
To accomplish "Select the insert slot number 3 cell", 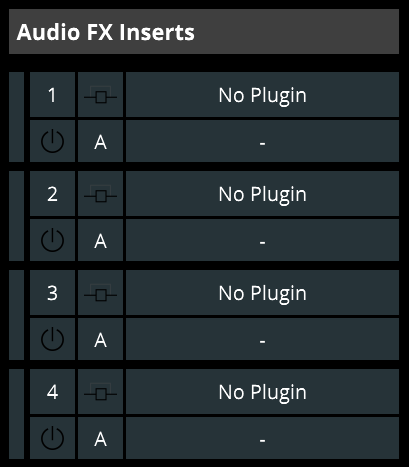I will (52, 293).
